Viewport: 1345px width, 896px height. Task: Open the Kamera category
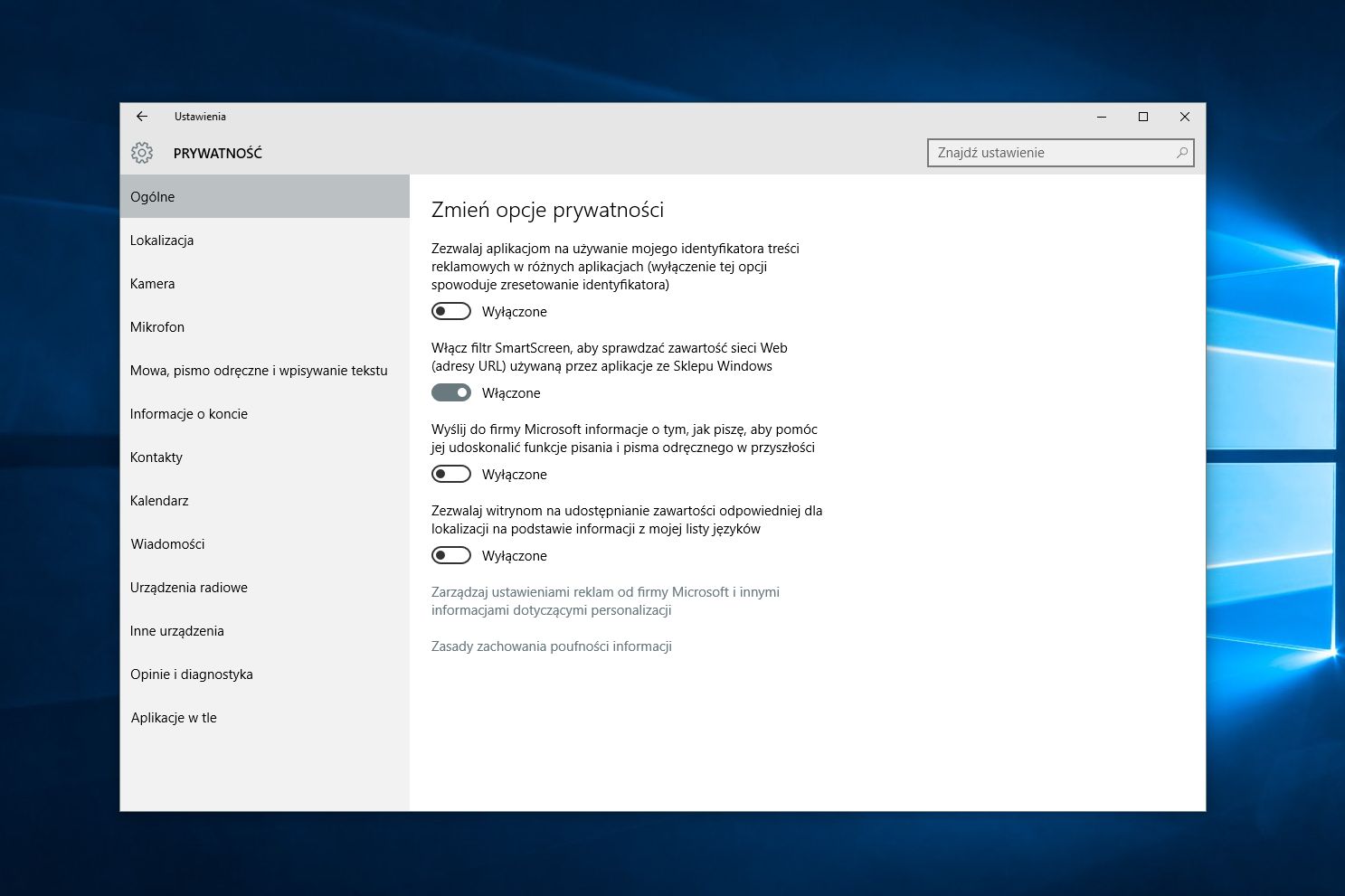tap(265, 284)
